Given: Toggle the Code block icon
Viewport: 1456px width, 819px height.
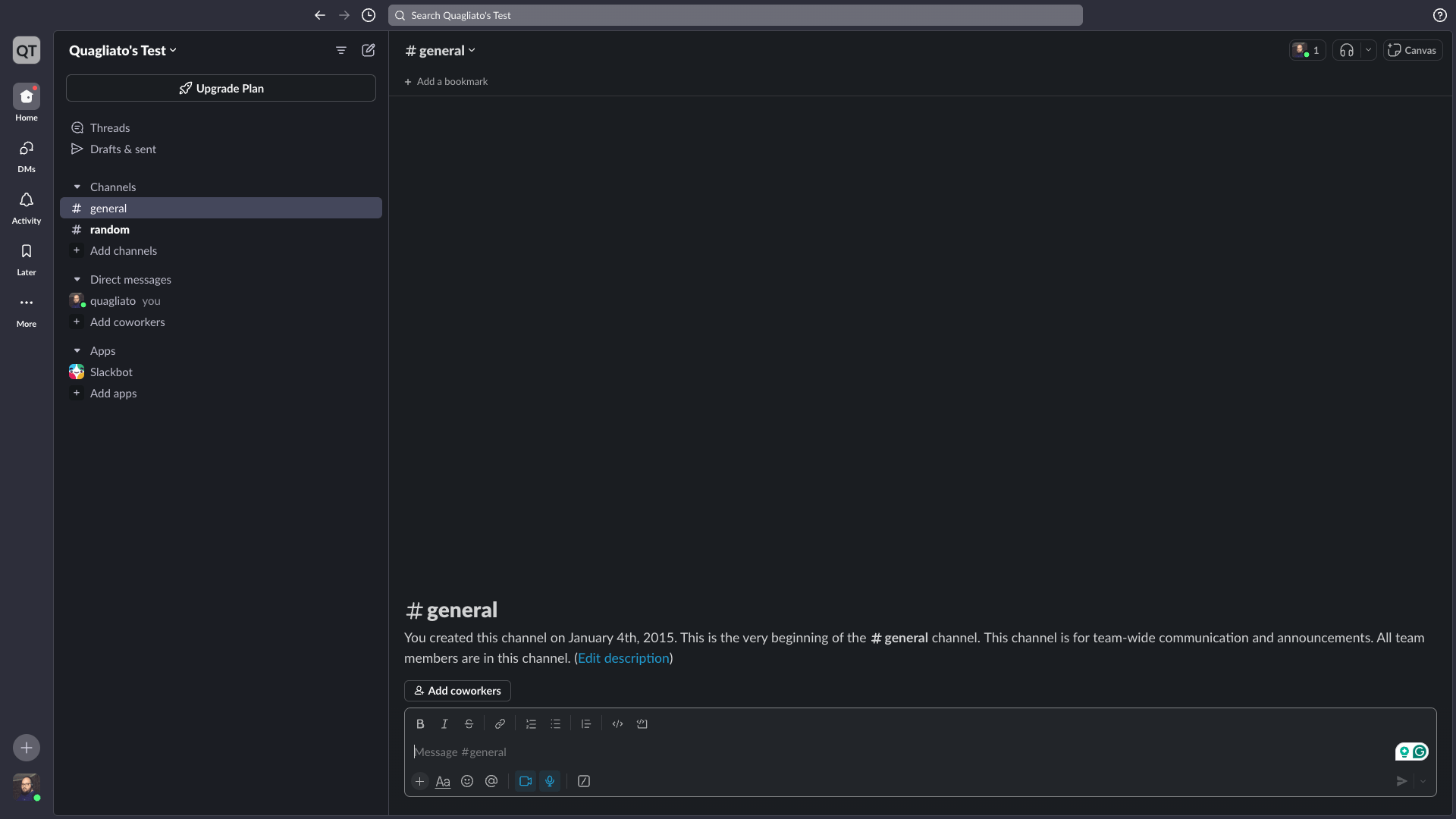Looking at the screenshot, I should [x=642, y=724].
